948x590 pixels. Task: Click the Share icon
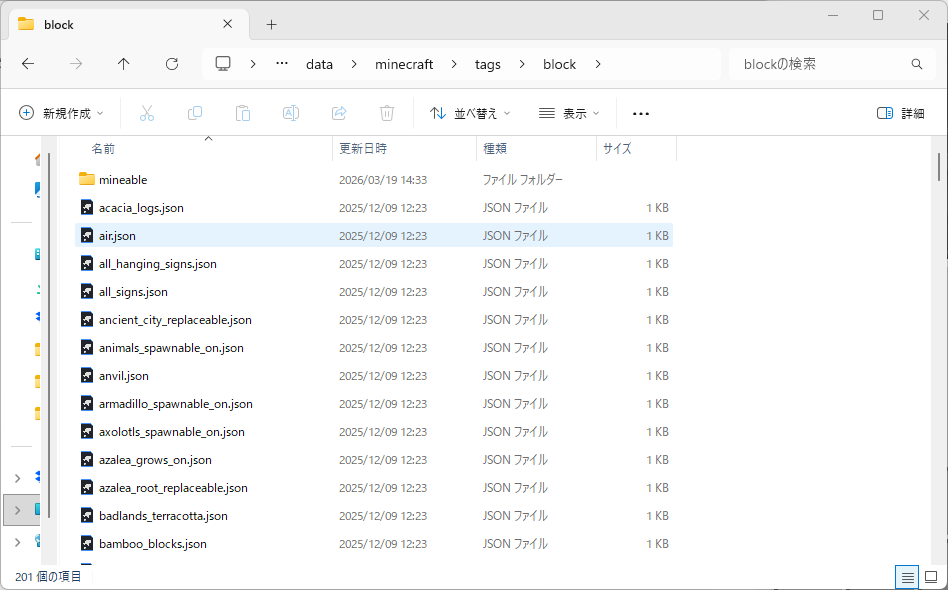pos(339,112)
